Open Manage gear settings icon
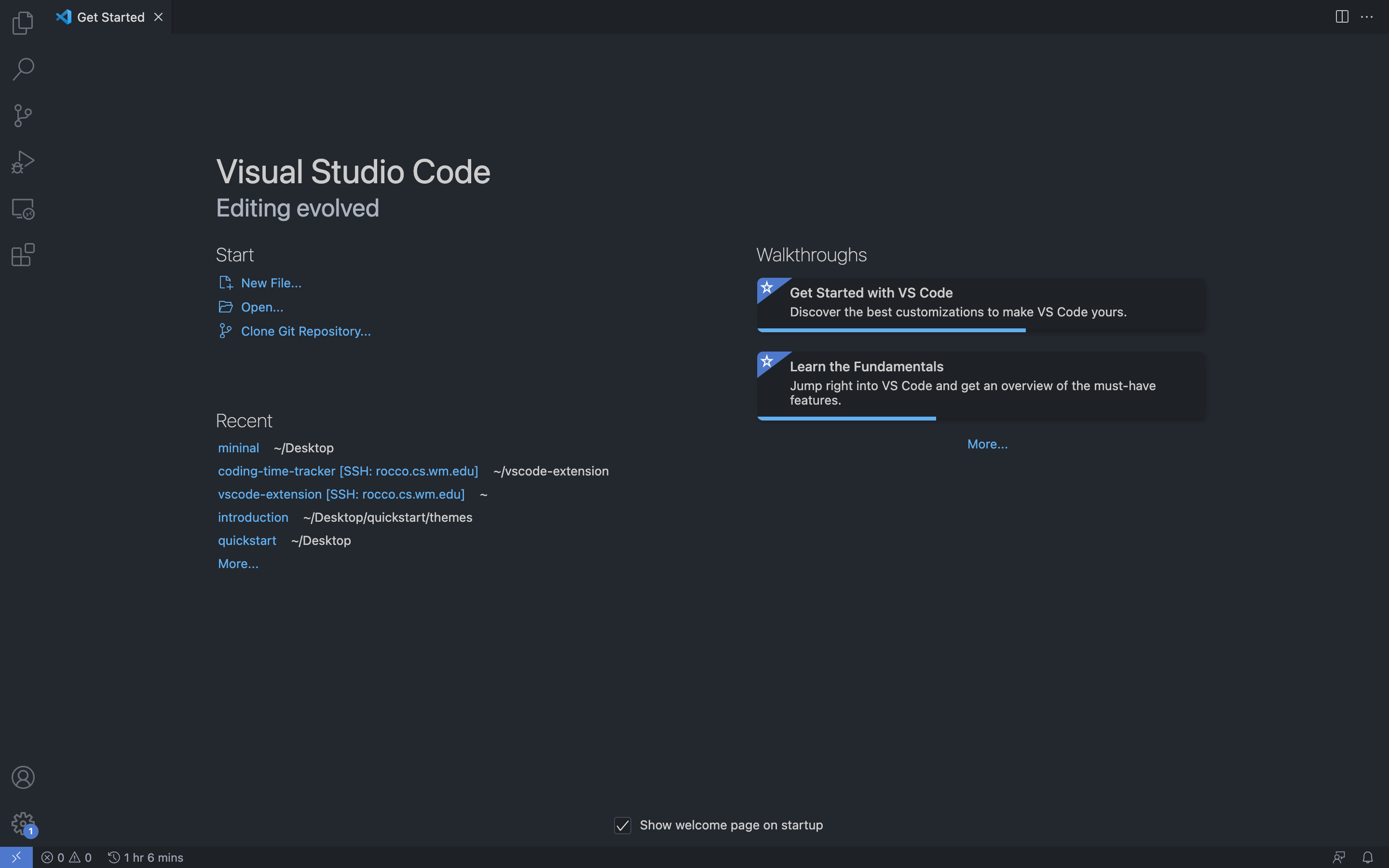 point(23,824)
